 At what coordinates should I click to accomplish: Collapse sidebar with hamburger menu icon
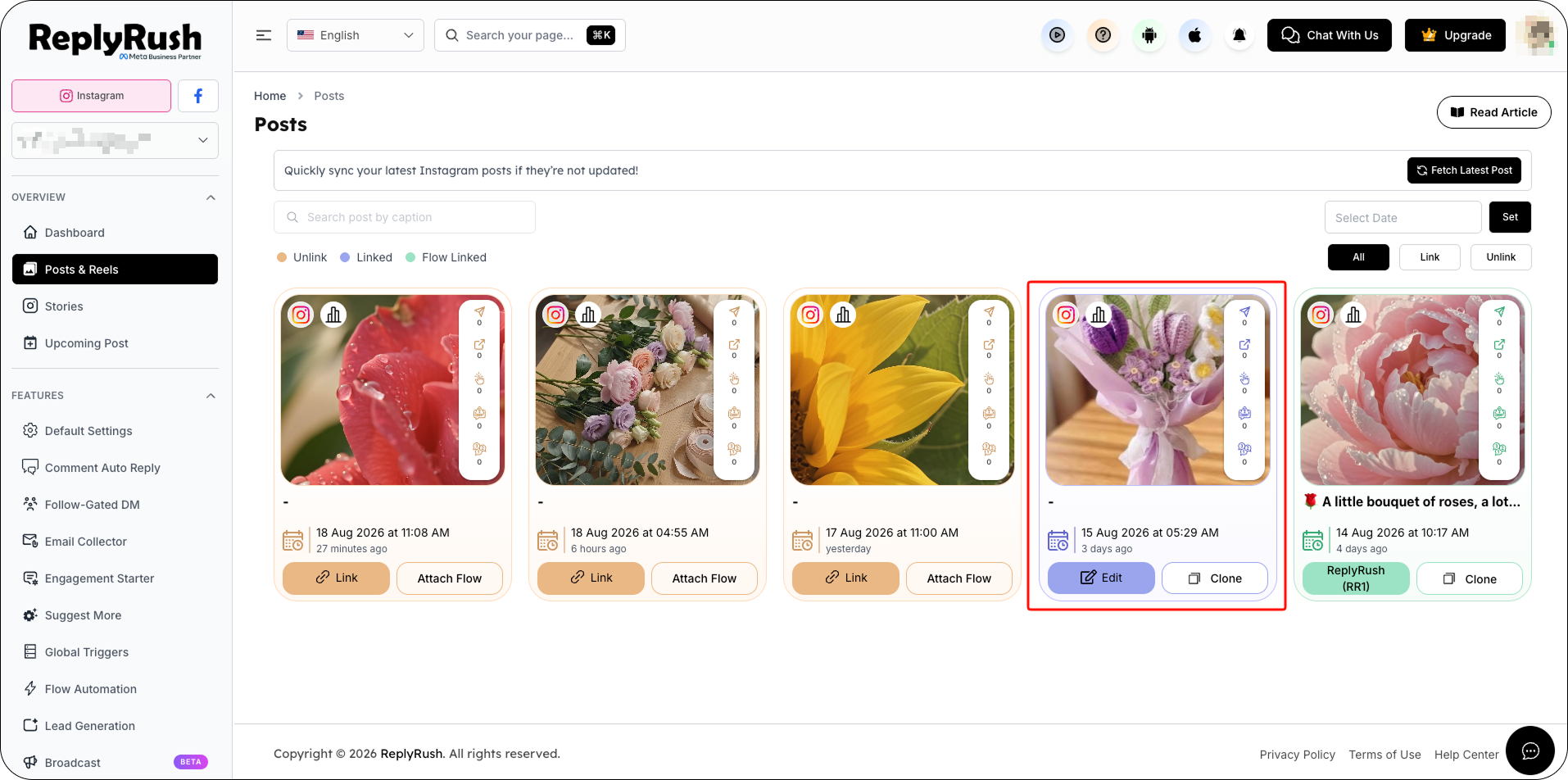coord(264,35)
